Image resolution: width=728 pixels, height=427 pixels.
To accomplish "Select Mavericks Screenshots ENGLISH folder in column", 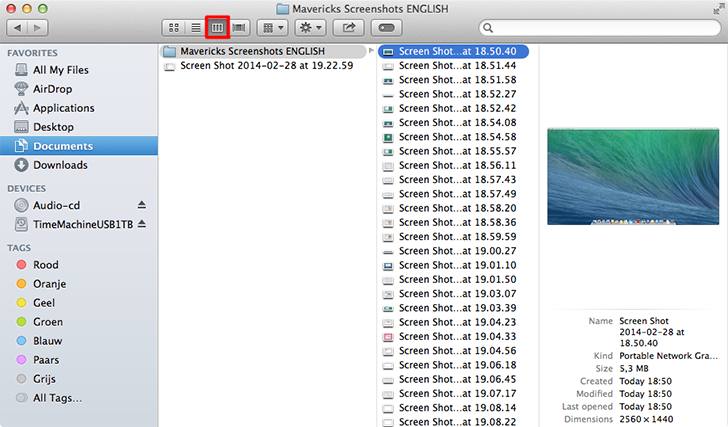I will 263,51.
